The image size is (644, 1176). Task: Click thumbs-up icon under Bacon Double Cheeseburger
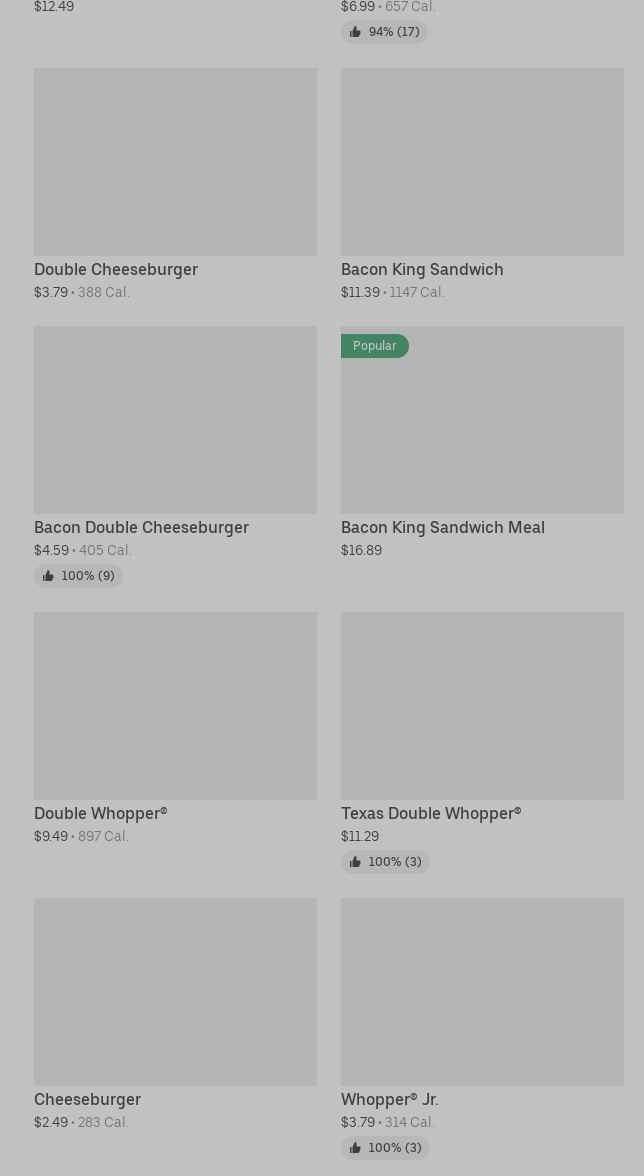coord(48,576)
